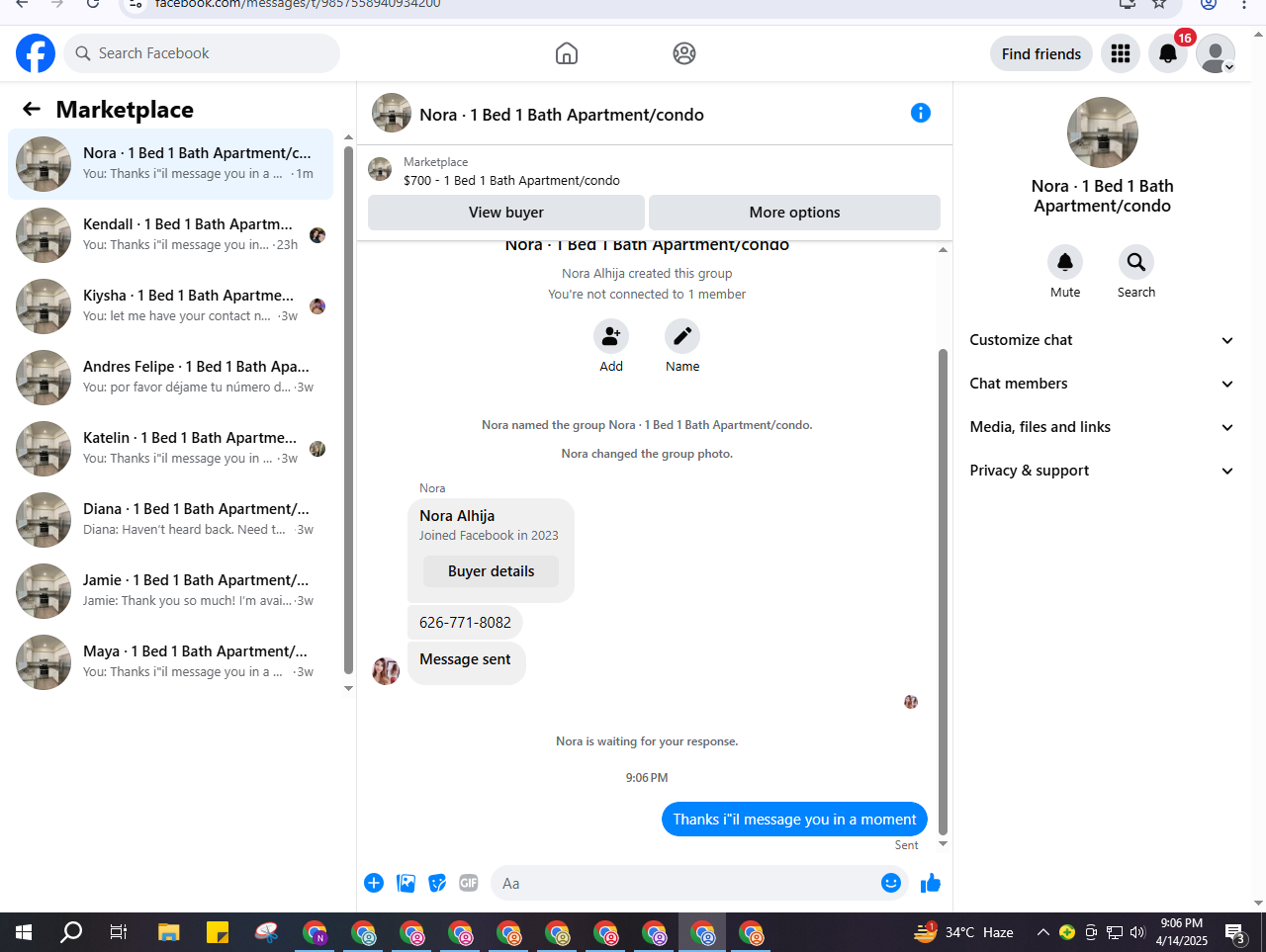1266x952 pixels.
Task: Click the weather 34°C Haze widget
Action: point(964,932)
